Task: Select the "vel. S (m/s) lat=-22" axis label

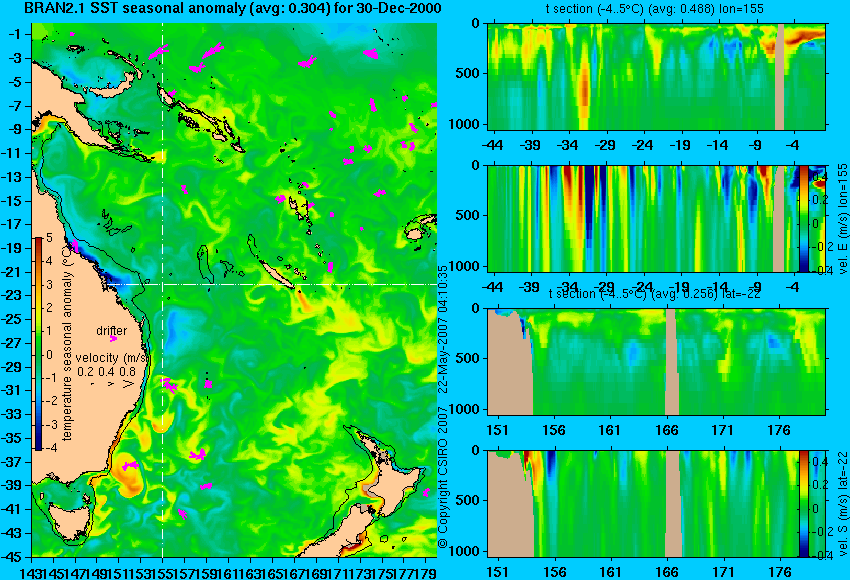Action: pyautogui.click(x=843, y=503)
